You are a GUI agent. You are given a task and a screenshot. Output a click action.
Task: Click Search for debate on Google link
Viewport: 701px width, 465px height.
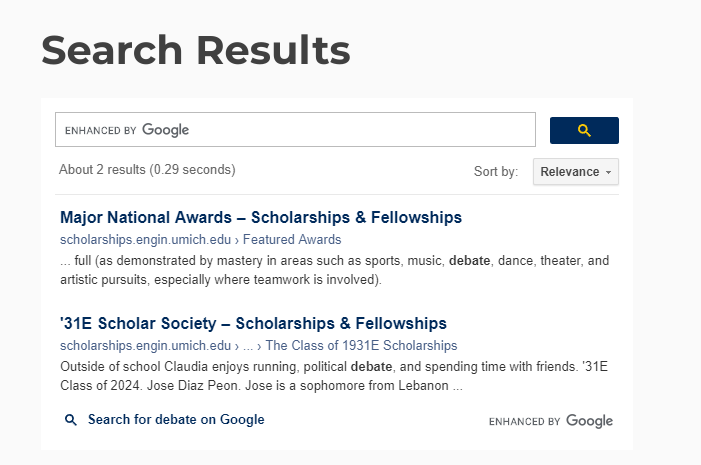pos(176,420)
